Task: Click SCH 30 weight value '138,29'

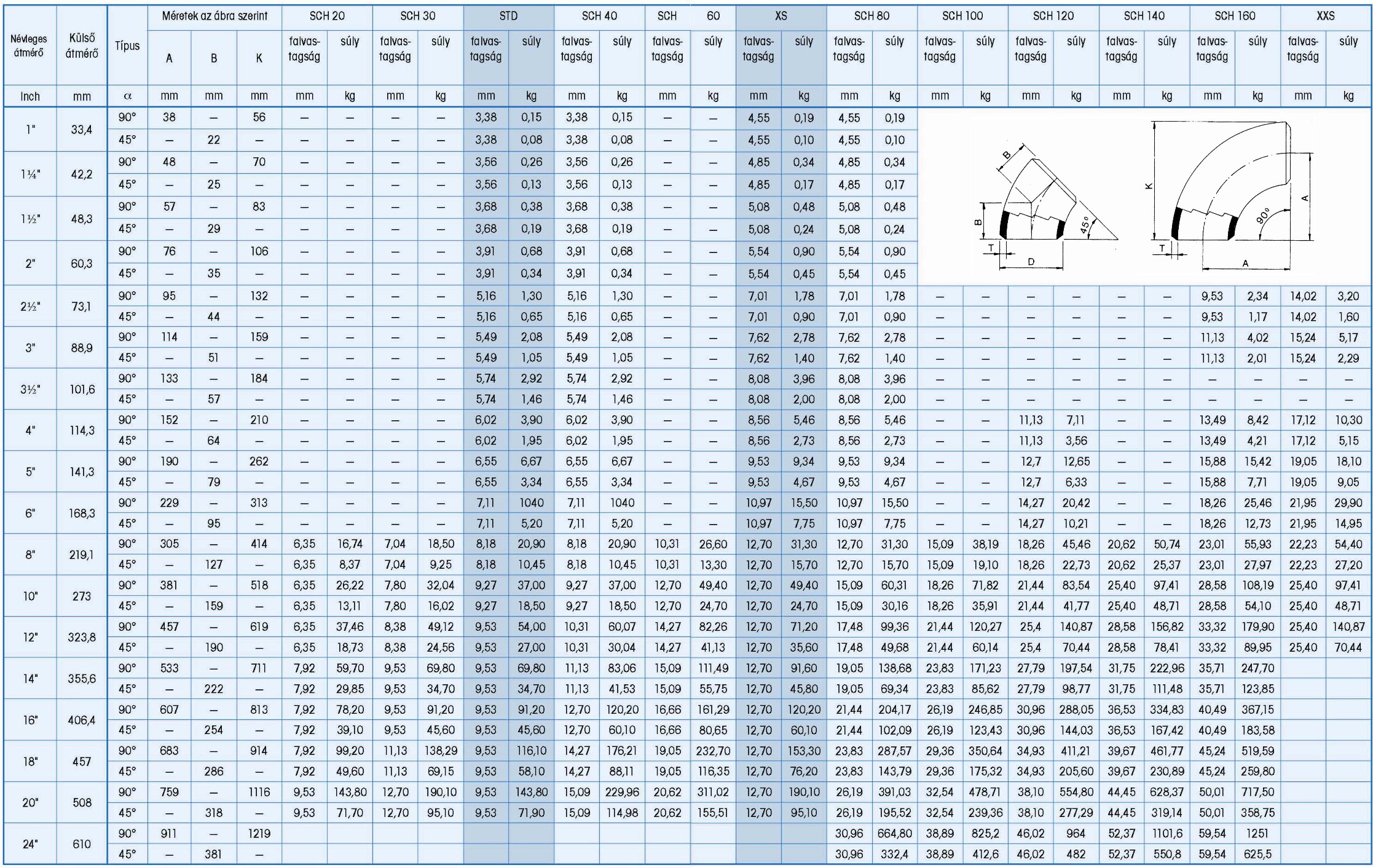Action: [441, 751]
